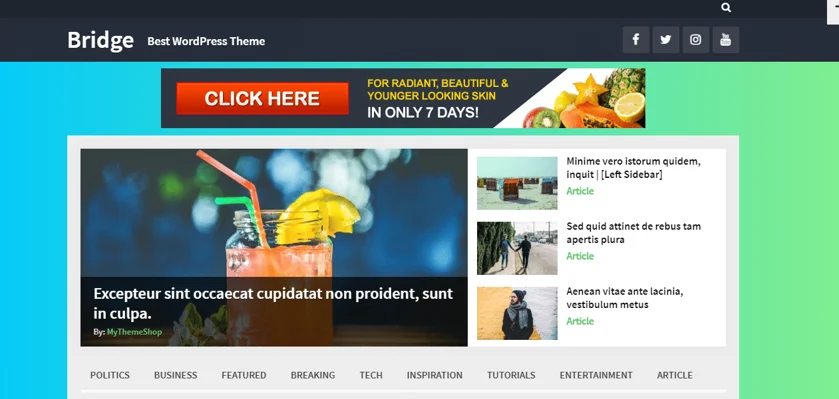Viewport: 839px width, 399px height.
Task: Select the BREAKING menu item
Action: tap(313, 375)
